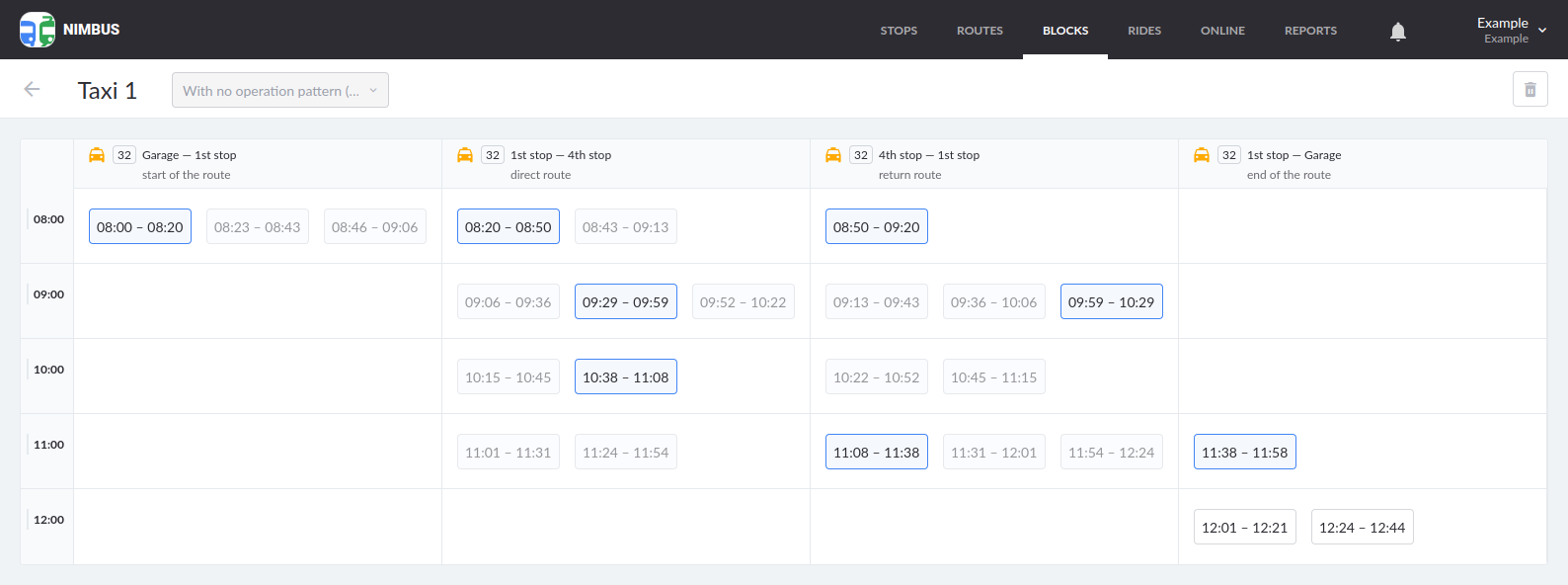Viewport: 1568px width, 585px height.
Task: Click the operation pattern dropdown chevron
Action: pos(373,90)
